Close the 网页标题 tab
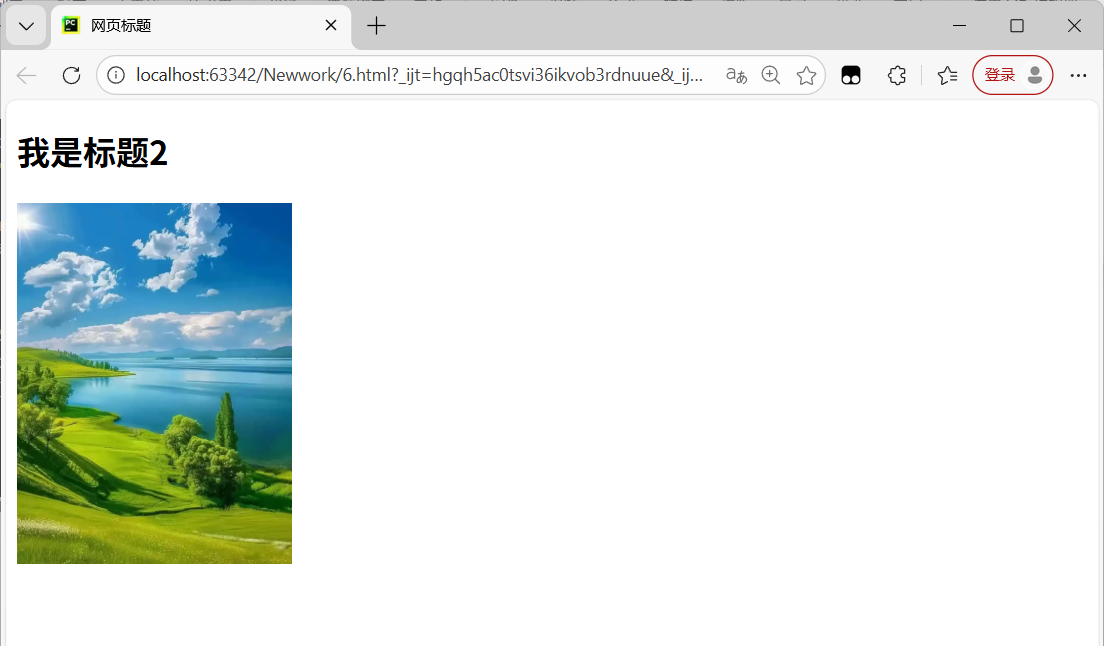 tap(331, 25)
